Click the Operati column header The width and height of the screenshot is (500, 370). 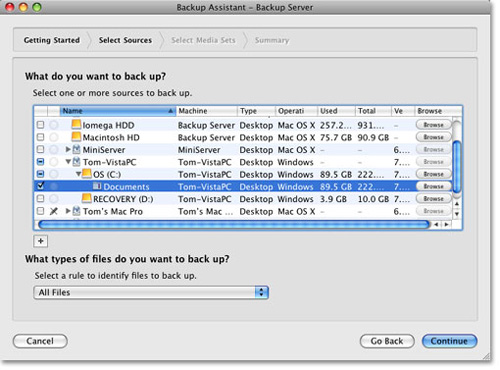click(x=296, y=111)
